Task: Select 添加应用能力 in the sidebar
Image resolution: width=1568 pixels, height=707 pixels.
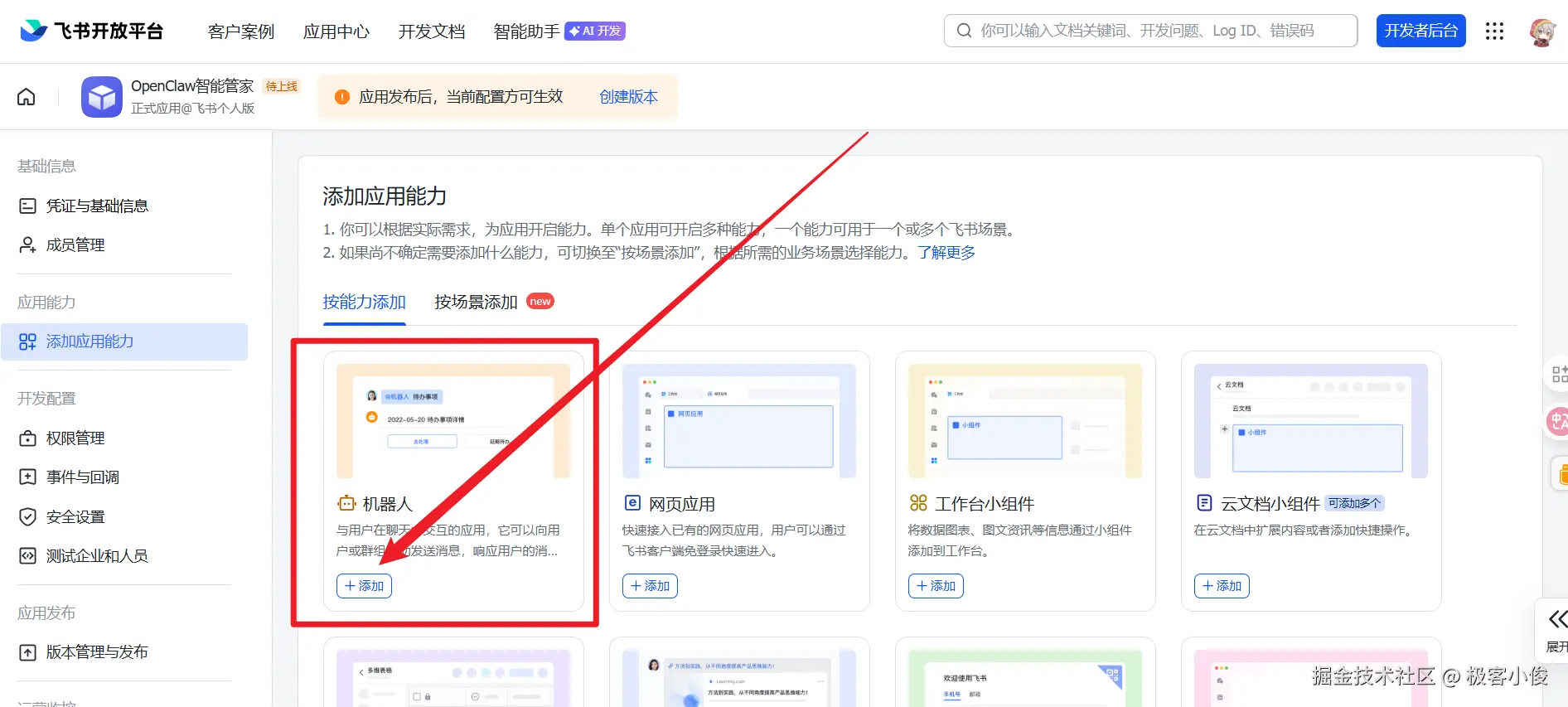Action: pos(124,341)
